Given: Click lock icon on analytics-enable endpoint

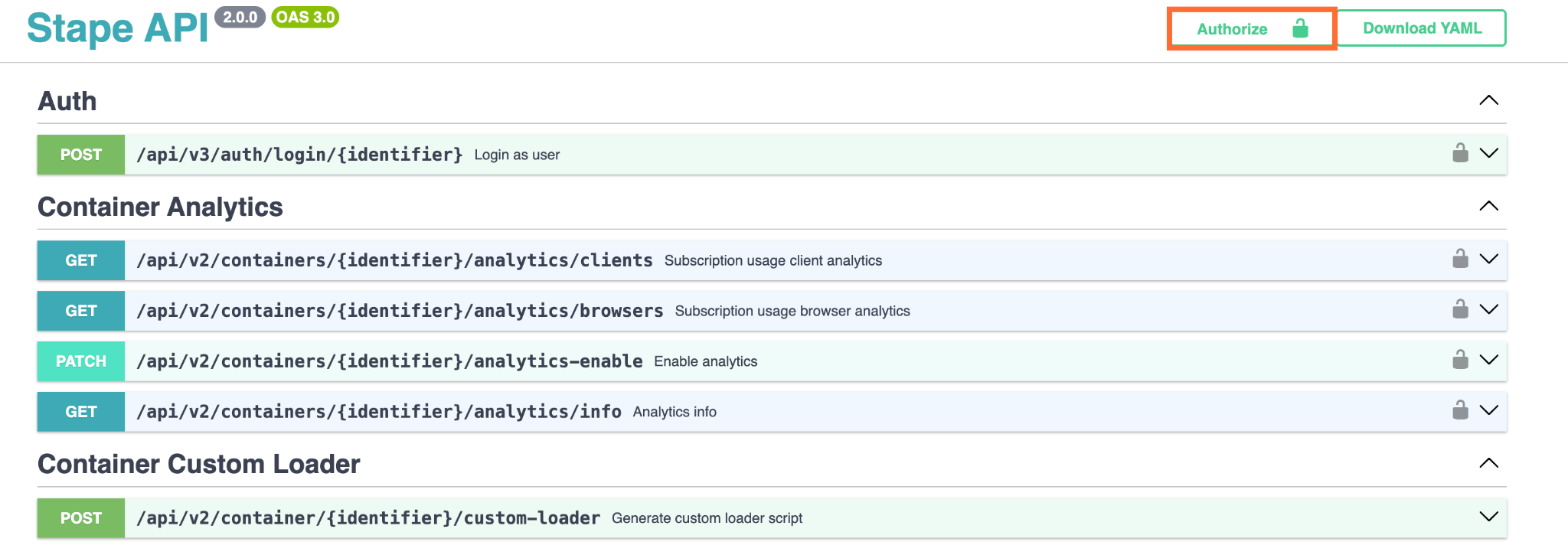Looking at the screenshot, I should tap(1460, 360).
